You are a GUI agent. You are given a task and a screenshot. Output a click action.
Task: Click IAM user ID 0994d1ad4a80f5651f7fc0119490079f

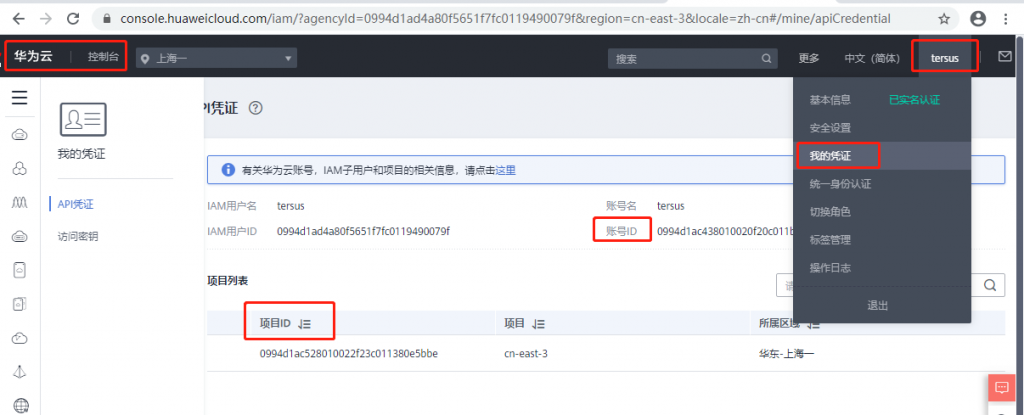[363, 231]
